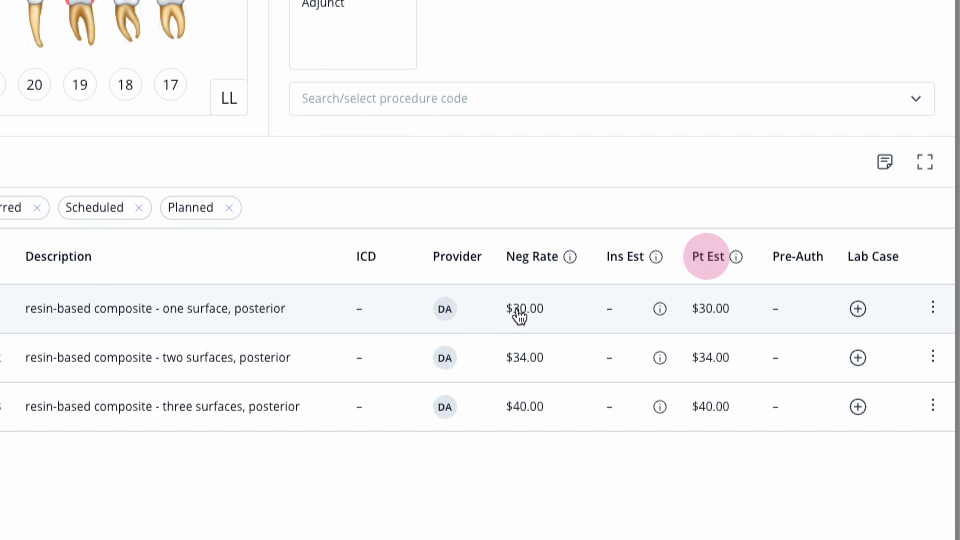Click Pt Est value $34.00
The height and width of the screenshot is (540, 960).
click(711, 358)
